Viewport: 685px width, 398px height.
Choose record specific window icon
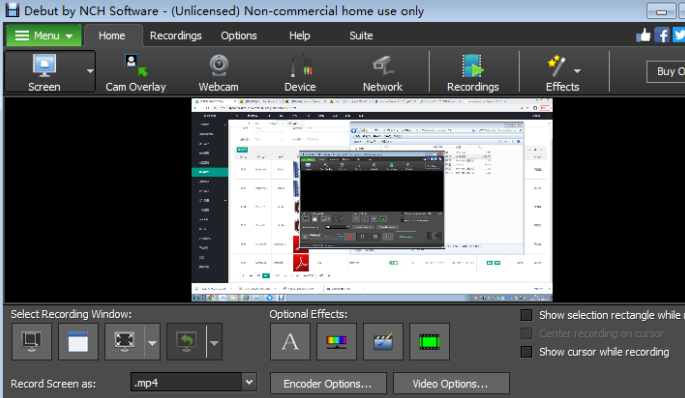78,342
